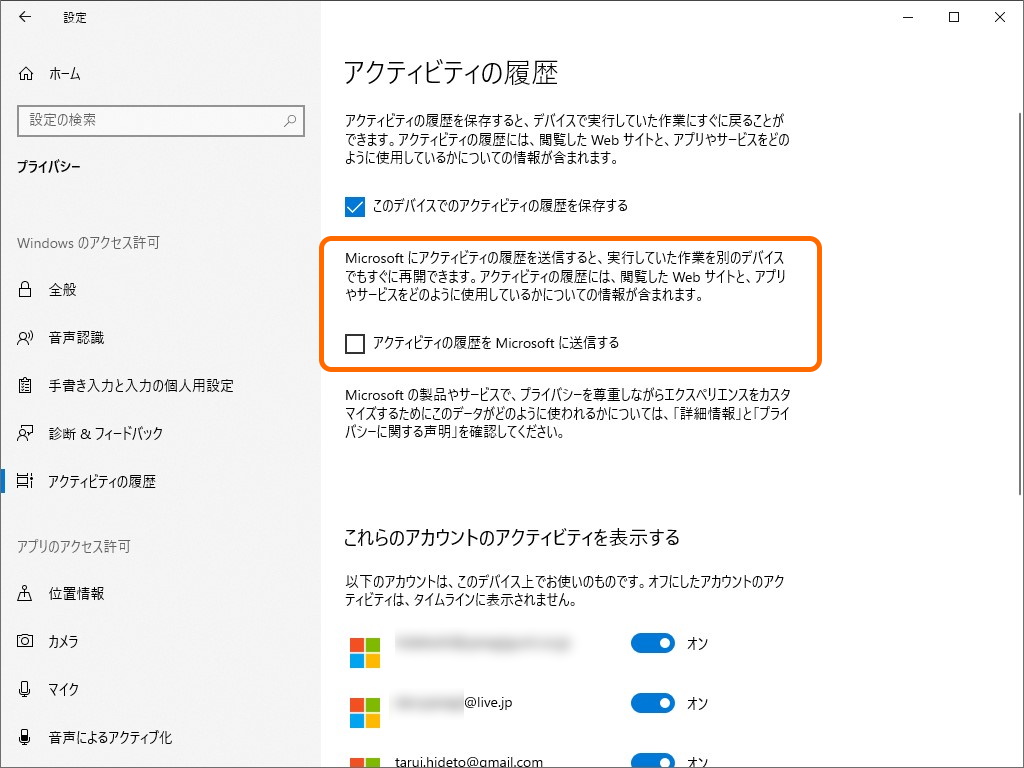The width and height of the screenshot is (1024, 768).
Task: Click the プライバシー section heading
Action: click(46, 167)
